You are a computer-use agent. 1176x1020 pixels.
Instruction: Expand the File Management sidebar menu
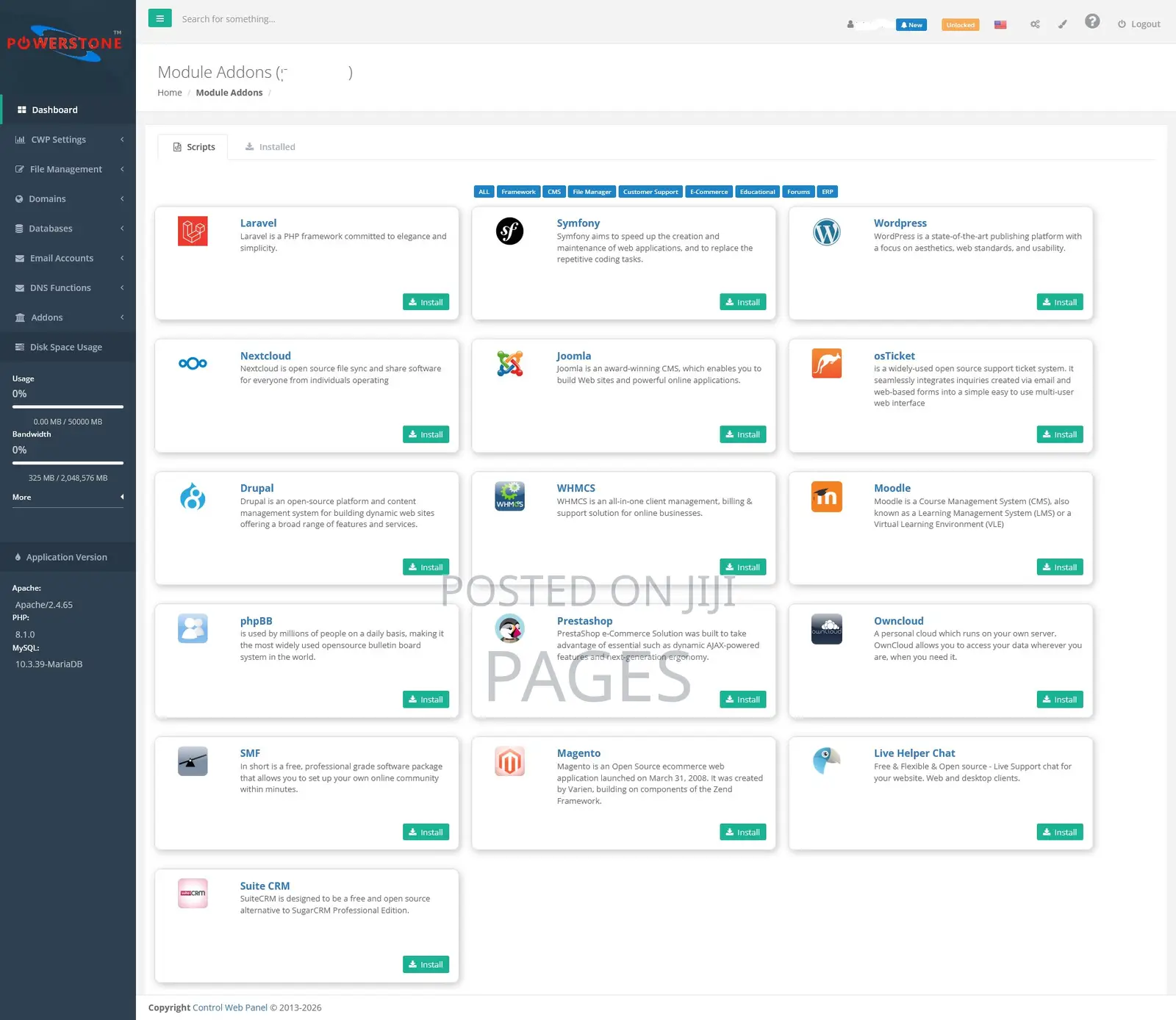click(x=68, y=169)
